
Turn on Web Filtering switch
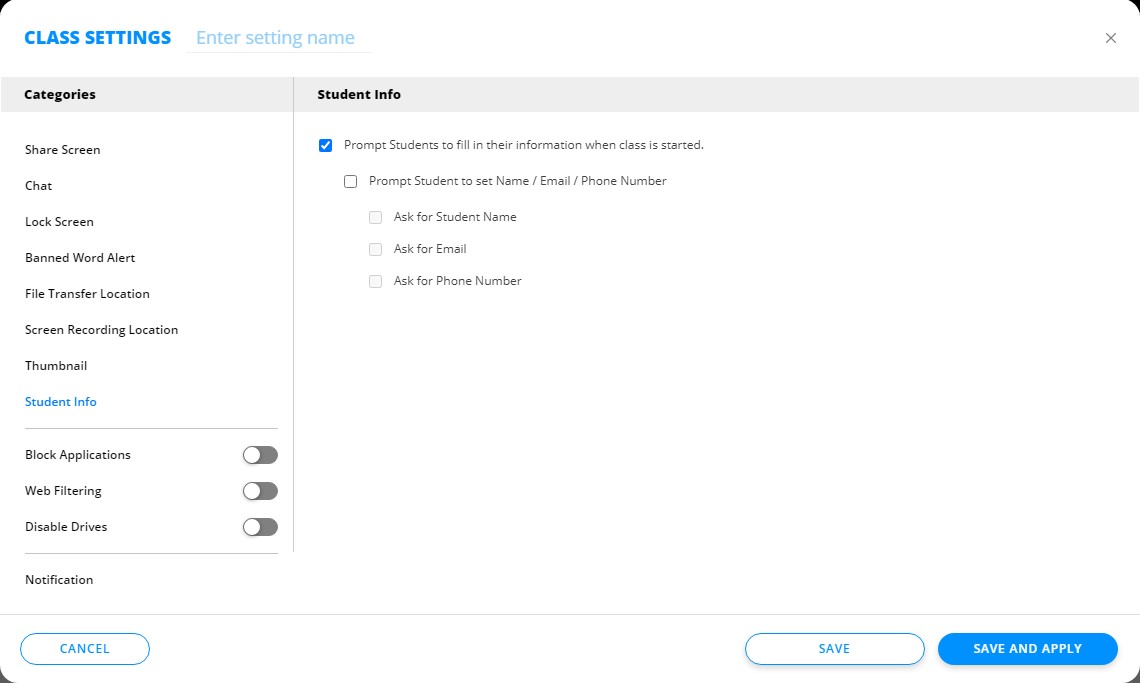tap(260, 491)
